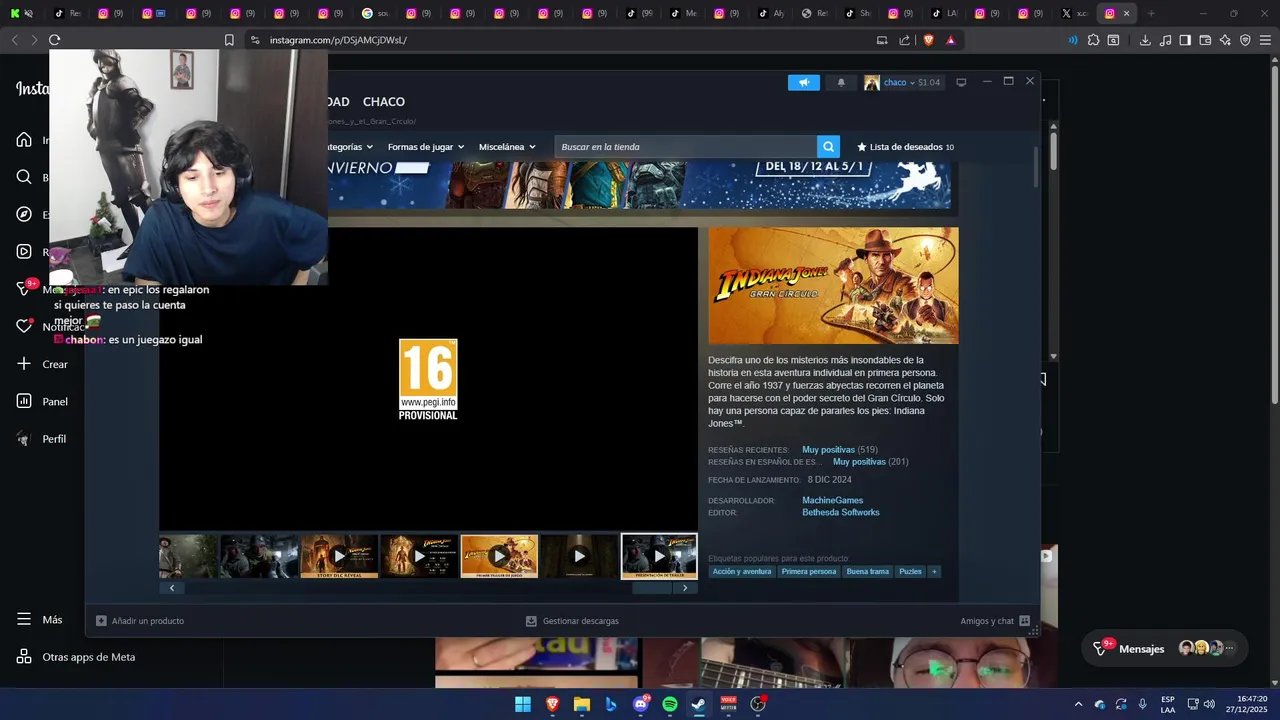Click the browser address bar instagram URL

tap(338, 40)
